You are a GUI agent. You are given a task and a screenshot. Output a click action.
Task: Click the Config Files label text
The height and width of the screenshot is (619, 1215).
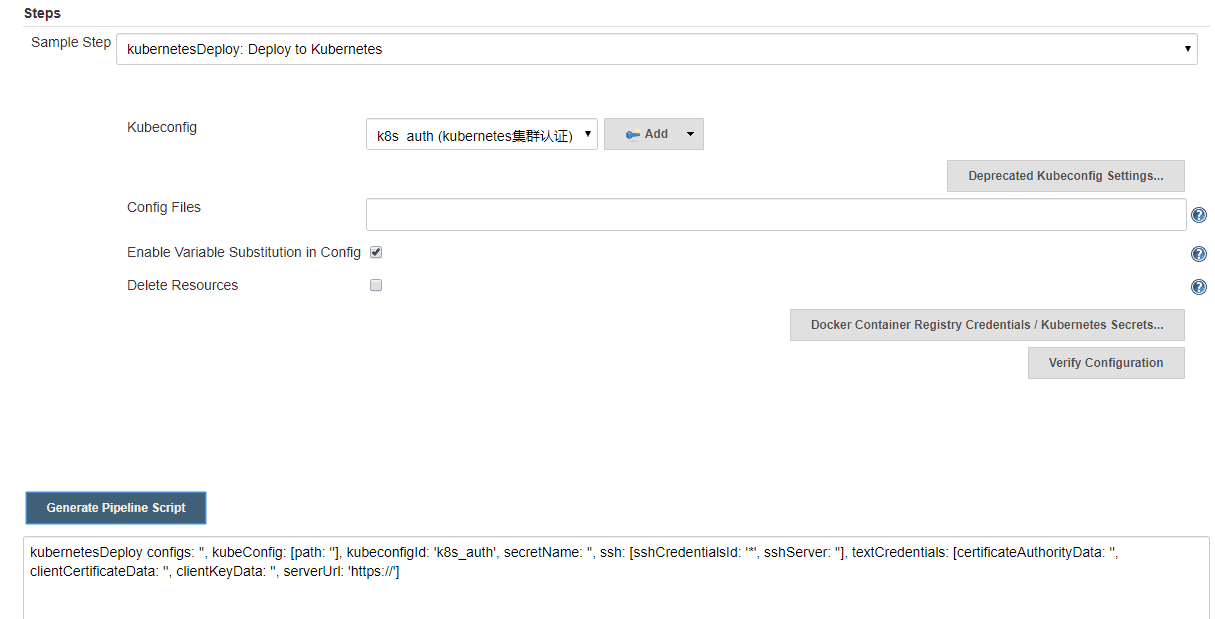[x=164, y=207]
